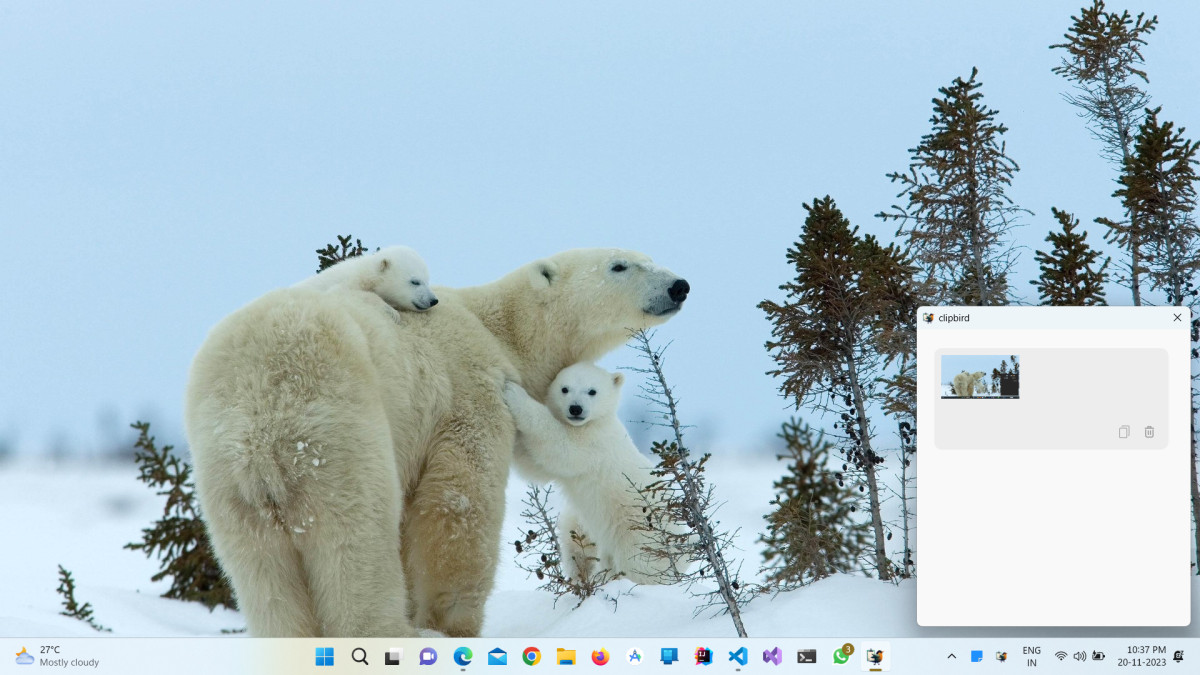
Task: Open taskbar Search
Action: click(360, 656)
